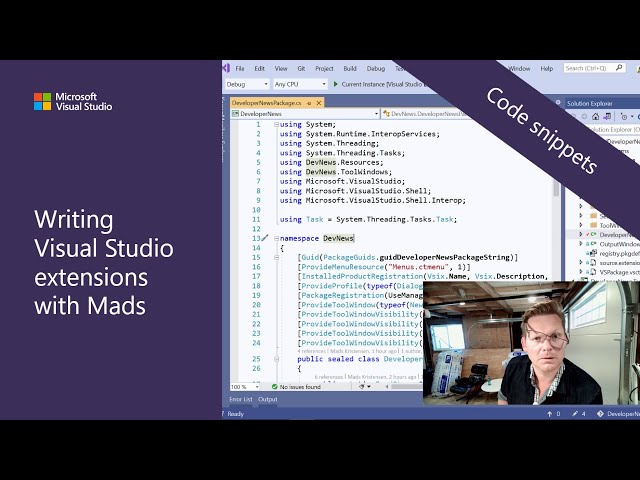Click the Visual Studio logo icon in menu bar

click(x=226, y=68)
